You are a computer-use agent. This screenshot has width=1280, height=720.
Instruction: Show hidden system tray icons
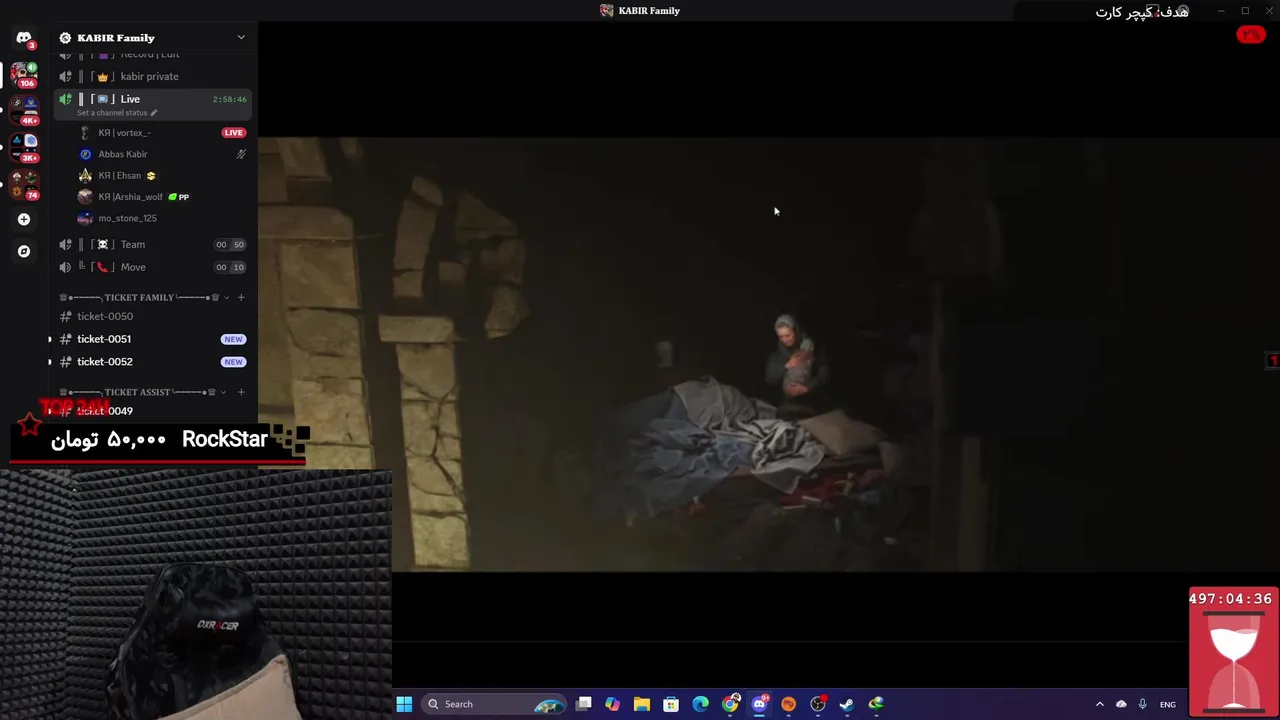click(1100, 704)
